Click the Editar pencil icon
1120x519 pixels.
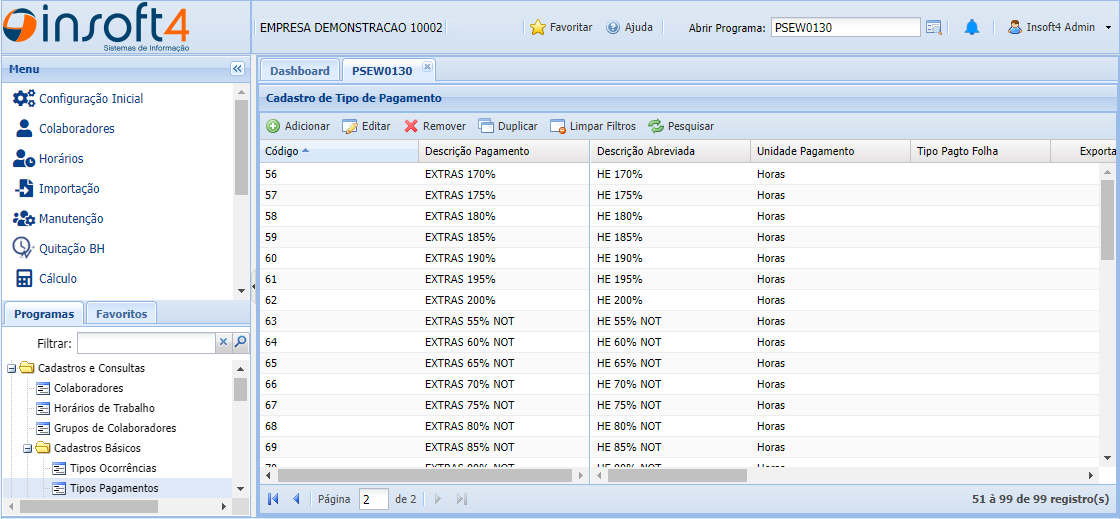point(350,126)
